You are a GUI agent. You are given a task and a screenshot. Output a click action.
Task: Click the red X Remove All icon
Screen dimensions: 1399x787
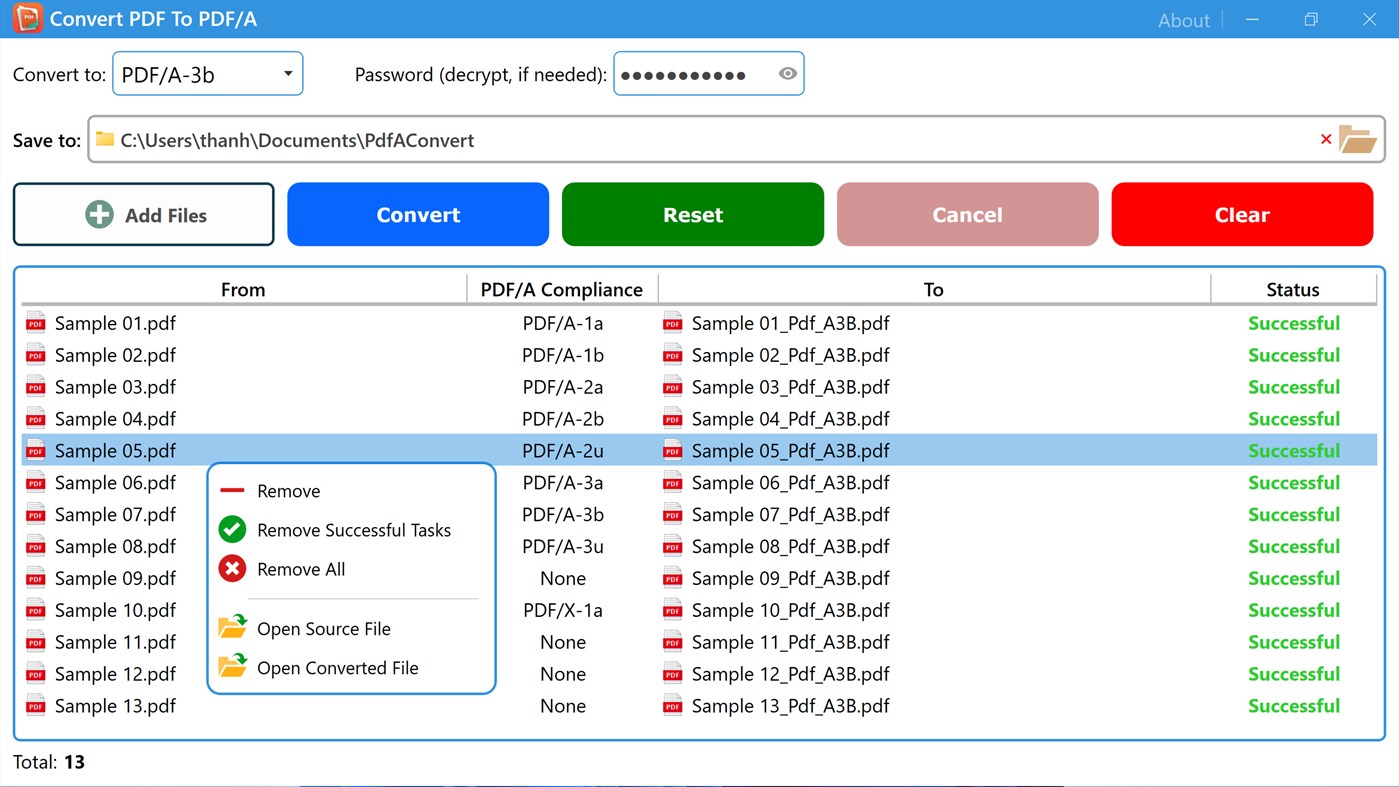click(x=231, y=569)
